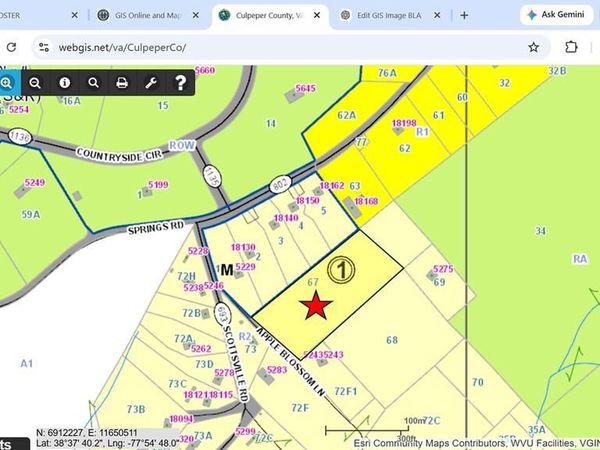Screen dimensions: 600x450
Task: Click address label 5262
Action: coord(201,349)
